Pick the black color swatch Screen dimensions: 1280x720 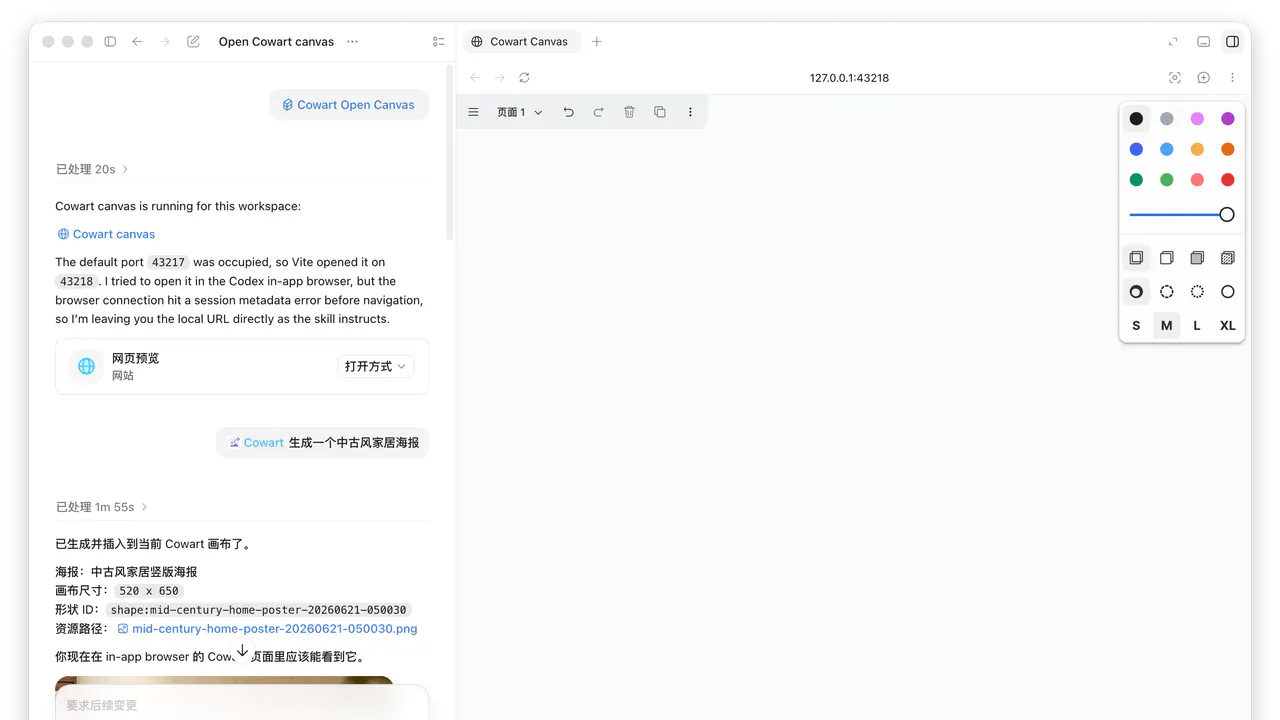[x=1136, y=119]
